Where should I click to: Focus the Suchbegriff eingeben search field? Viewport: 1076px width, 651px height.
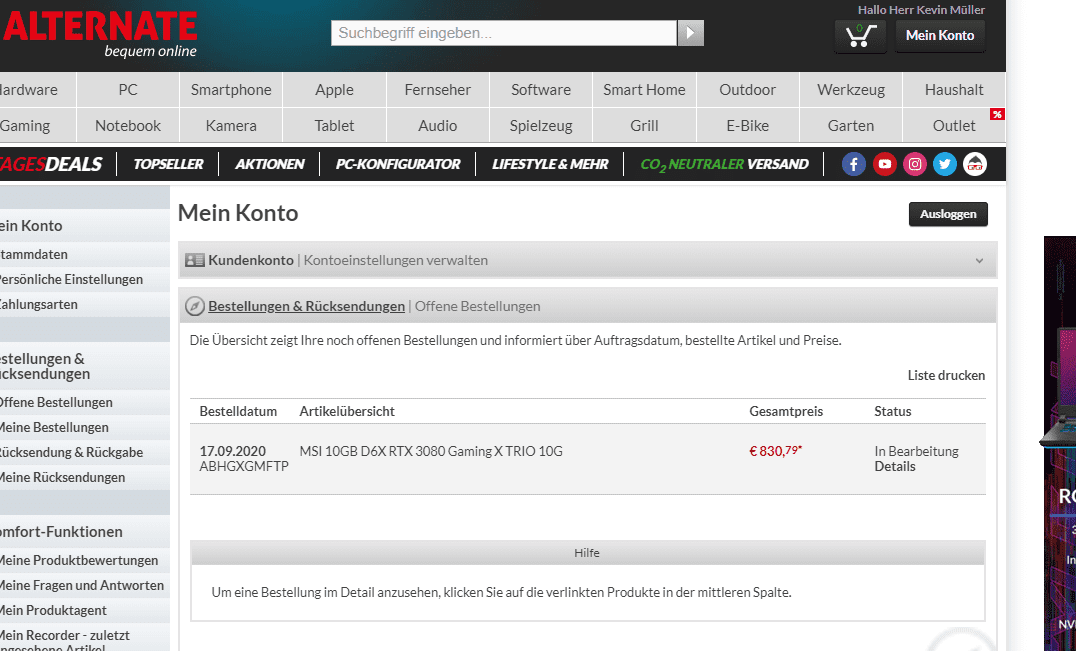click(504, 33)
